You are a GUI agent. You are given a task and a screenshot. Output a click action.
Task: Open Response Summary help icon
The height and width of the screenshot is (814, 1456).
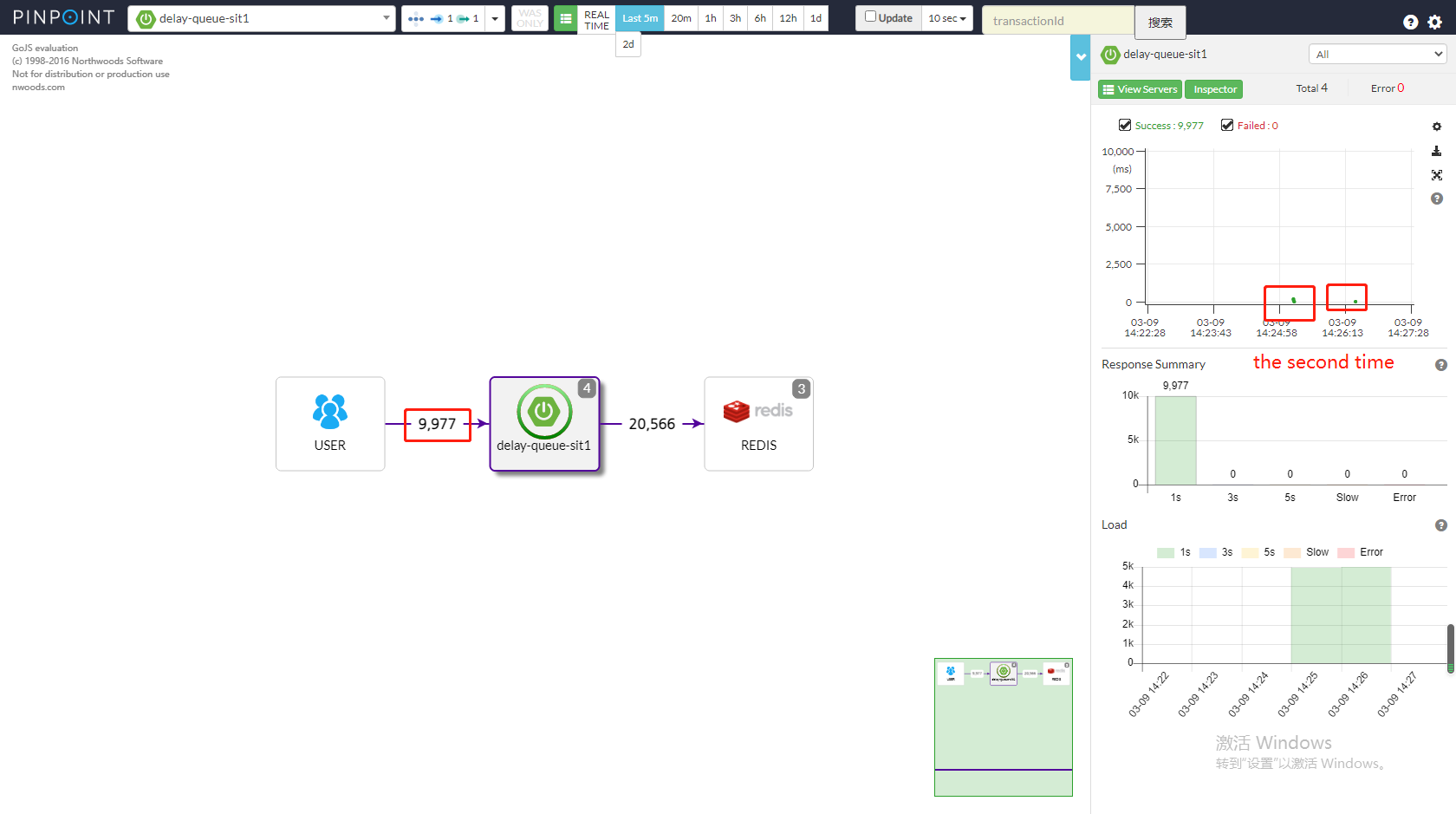(x=1440, y=365)
